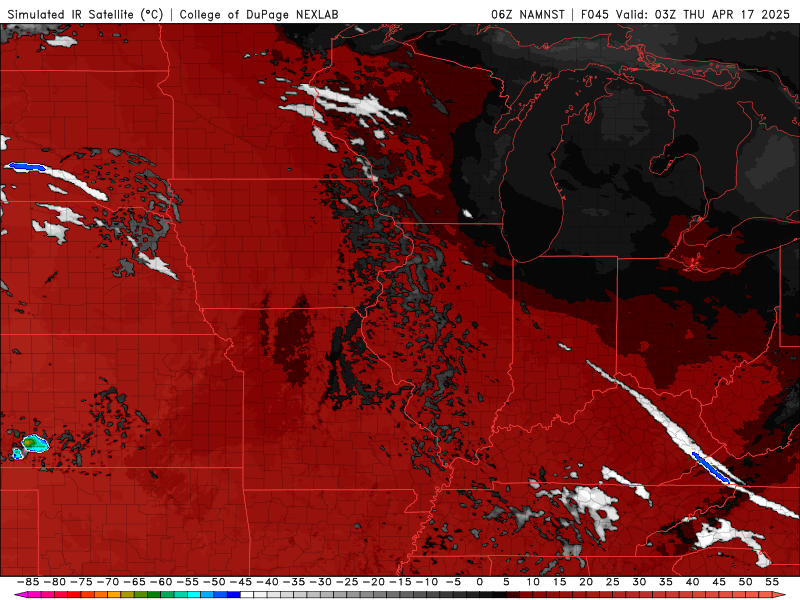Image resolution: width=800 pixels, height=600 pixels.
Task: Click the 25 colorbar label
Action: click(x=612, y=582)
